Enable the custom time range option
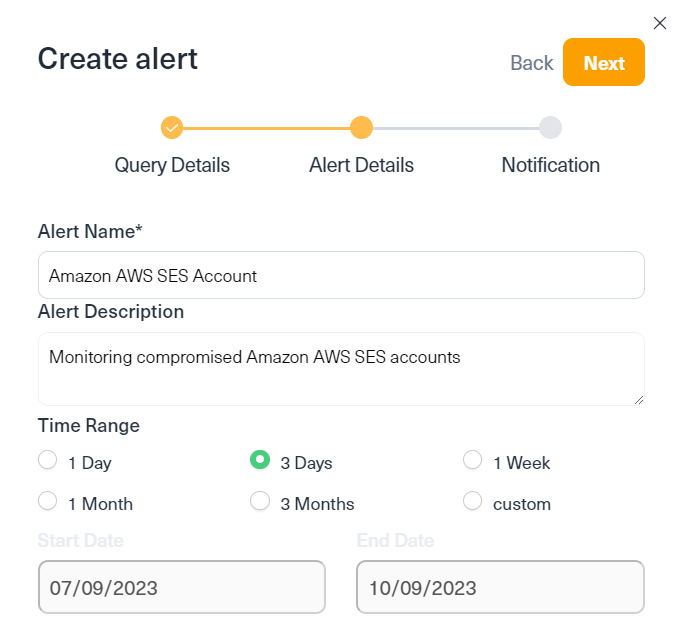 (472, 501)
